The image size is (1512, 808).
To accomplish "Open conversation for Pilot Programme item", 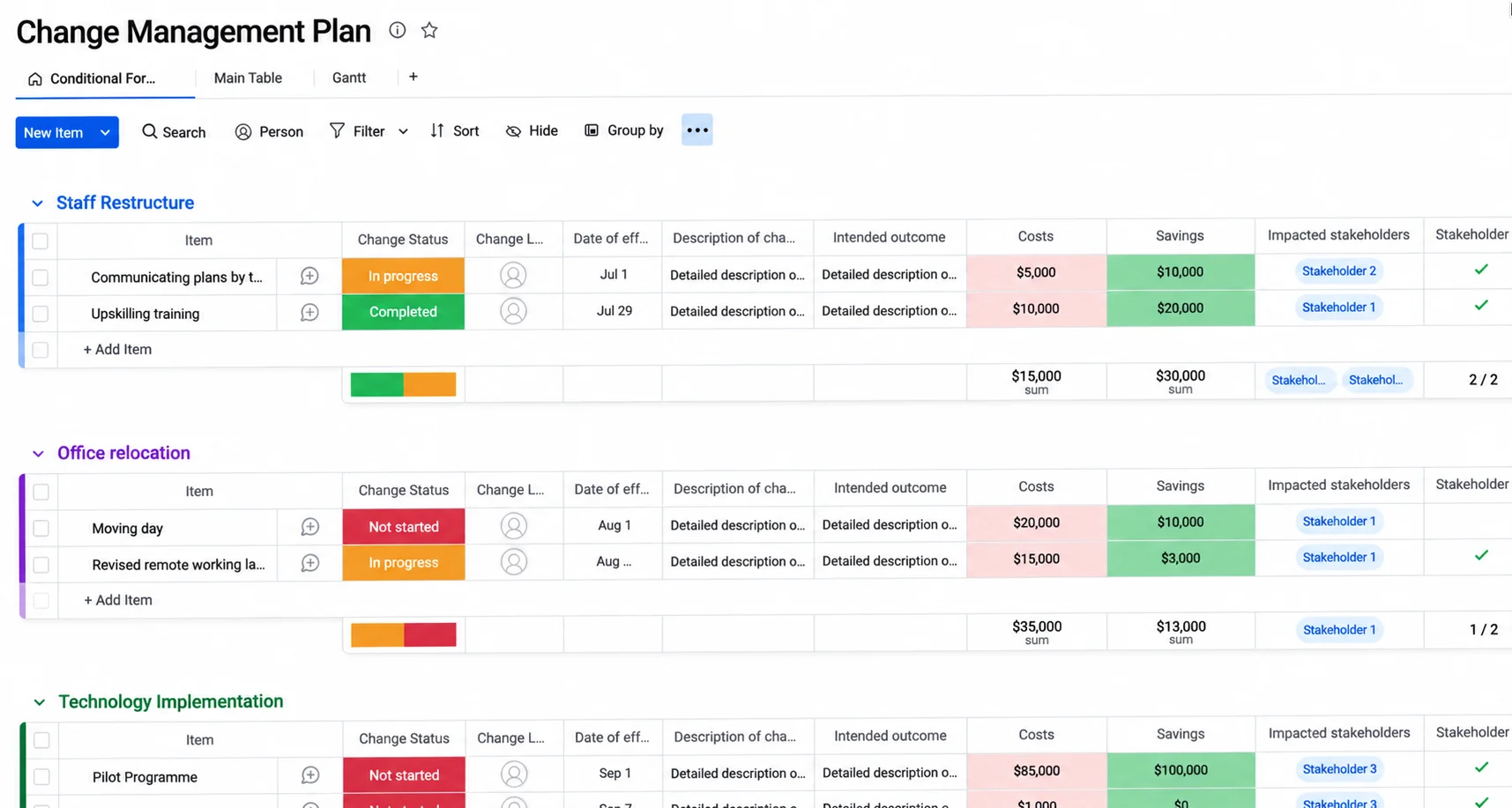I will tap(310, 775).
